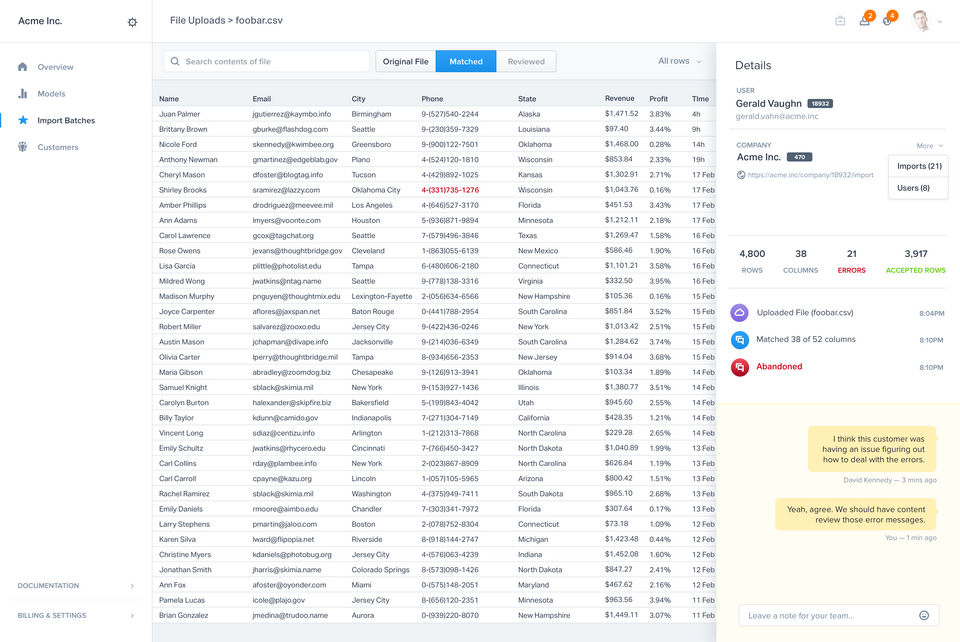Click the red phone number 4-(331)735-1276
The height and width of the screenshot is (642, 960).
point(450,190)
